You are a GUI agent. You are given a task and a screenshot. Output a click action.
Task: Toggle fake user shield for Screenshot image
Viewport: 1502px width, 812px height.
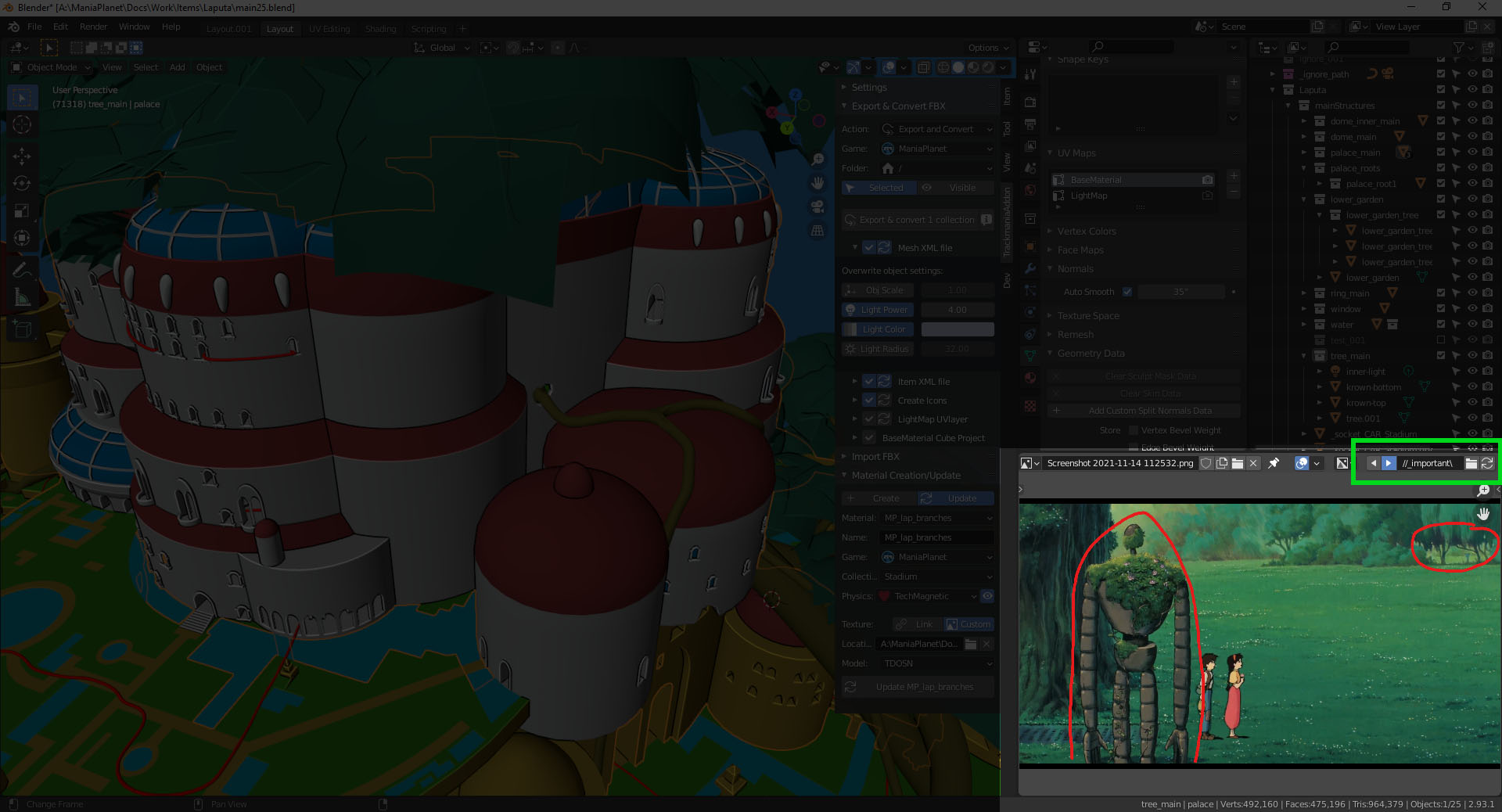1206,463
